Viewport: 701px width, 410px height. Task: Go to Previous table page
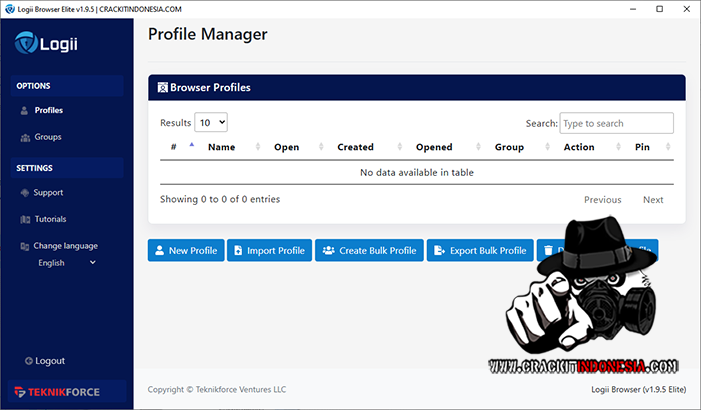point(602,200)
